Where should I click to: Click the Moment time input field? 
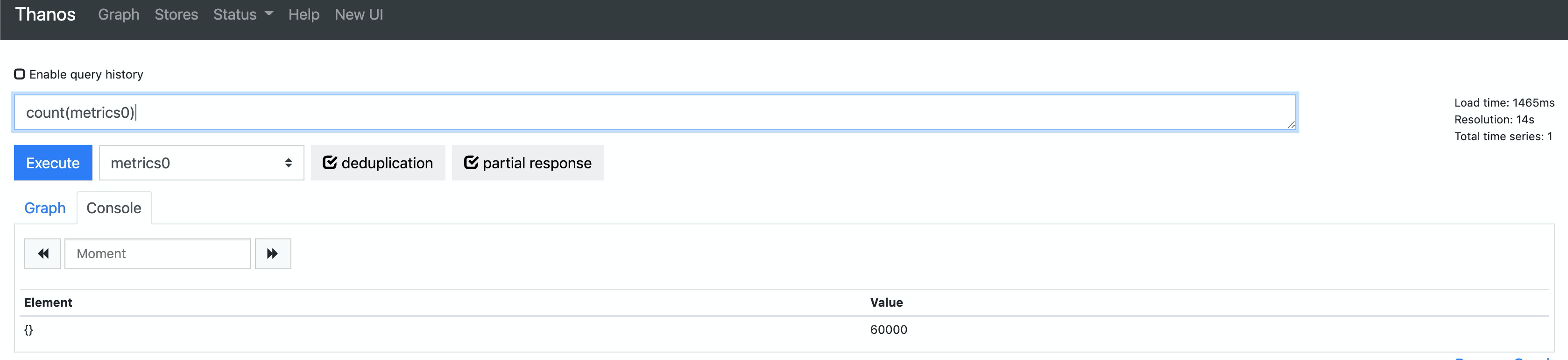(158, 253)
